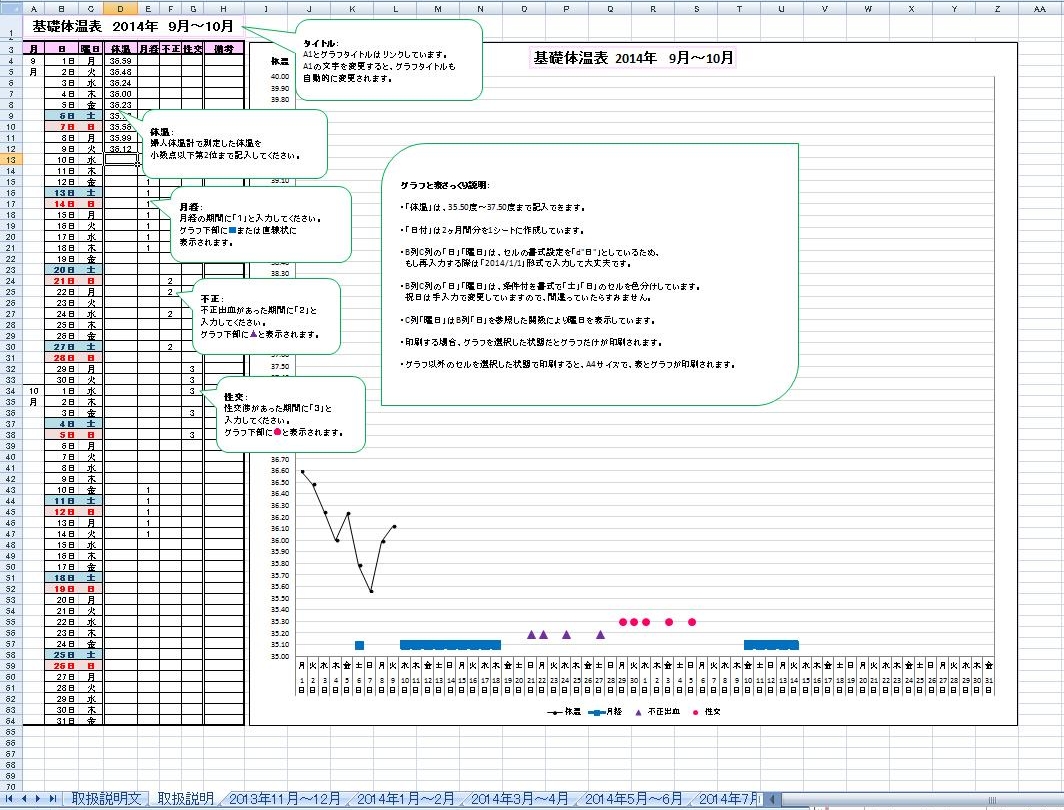This screenshot has width=1064, height=810.
Task: Click the isolated blue 月経 square marker on day 6
Action: 360,645
